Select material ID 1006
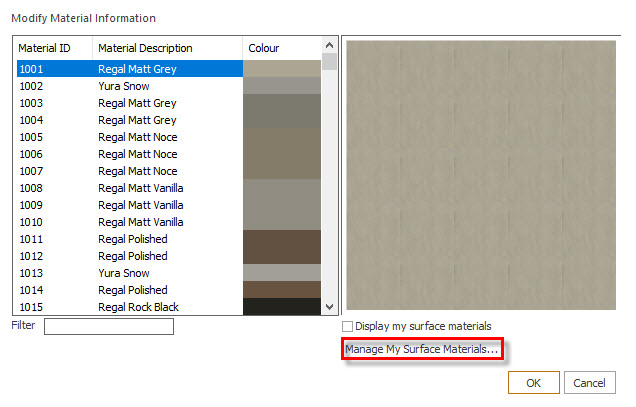Screen dimensions: 636x407 pyautogui.click(x=31, y=154)
